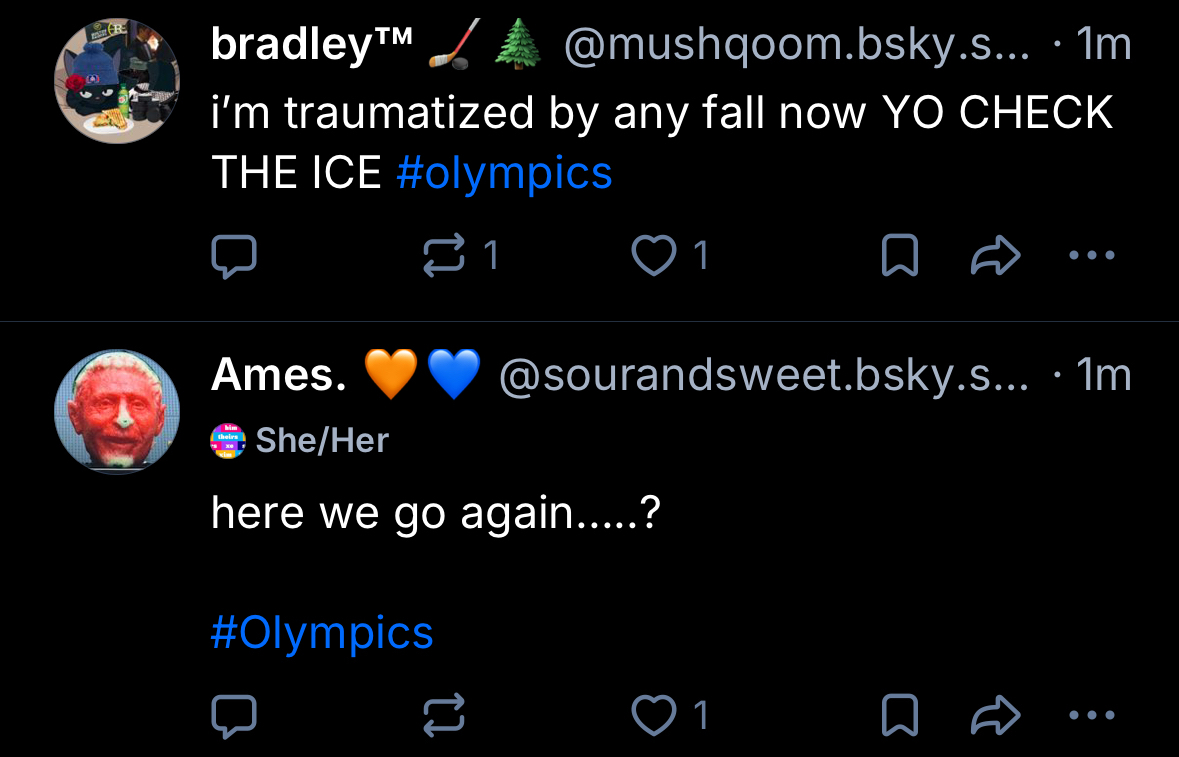View bradley's profile via avatar picture
Viewport: 1179px width, 757px height.
116,81
